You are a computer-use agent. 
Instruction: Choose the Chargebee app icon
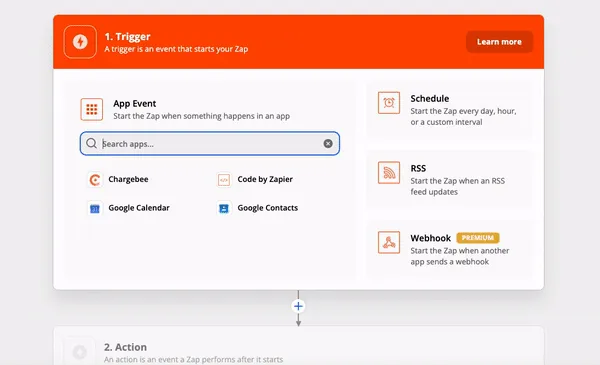coord(95,179)
